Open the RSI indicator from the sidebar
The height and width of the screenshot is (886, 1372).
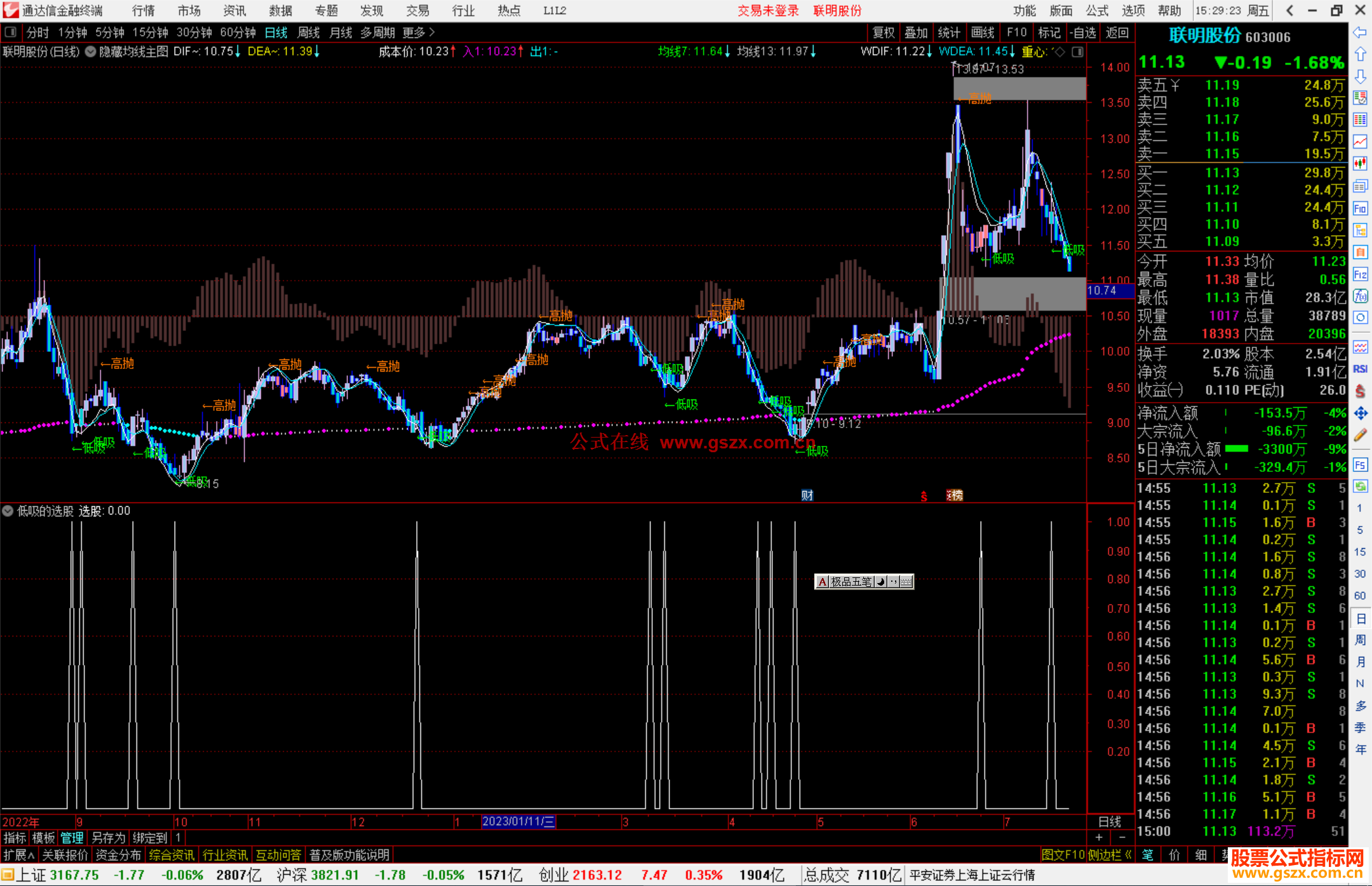pos(1360,369)
